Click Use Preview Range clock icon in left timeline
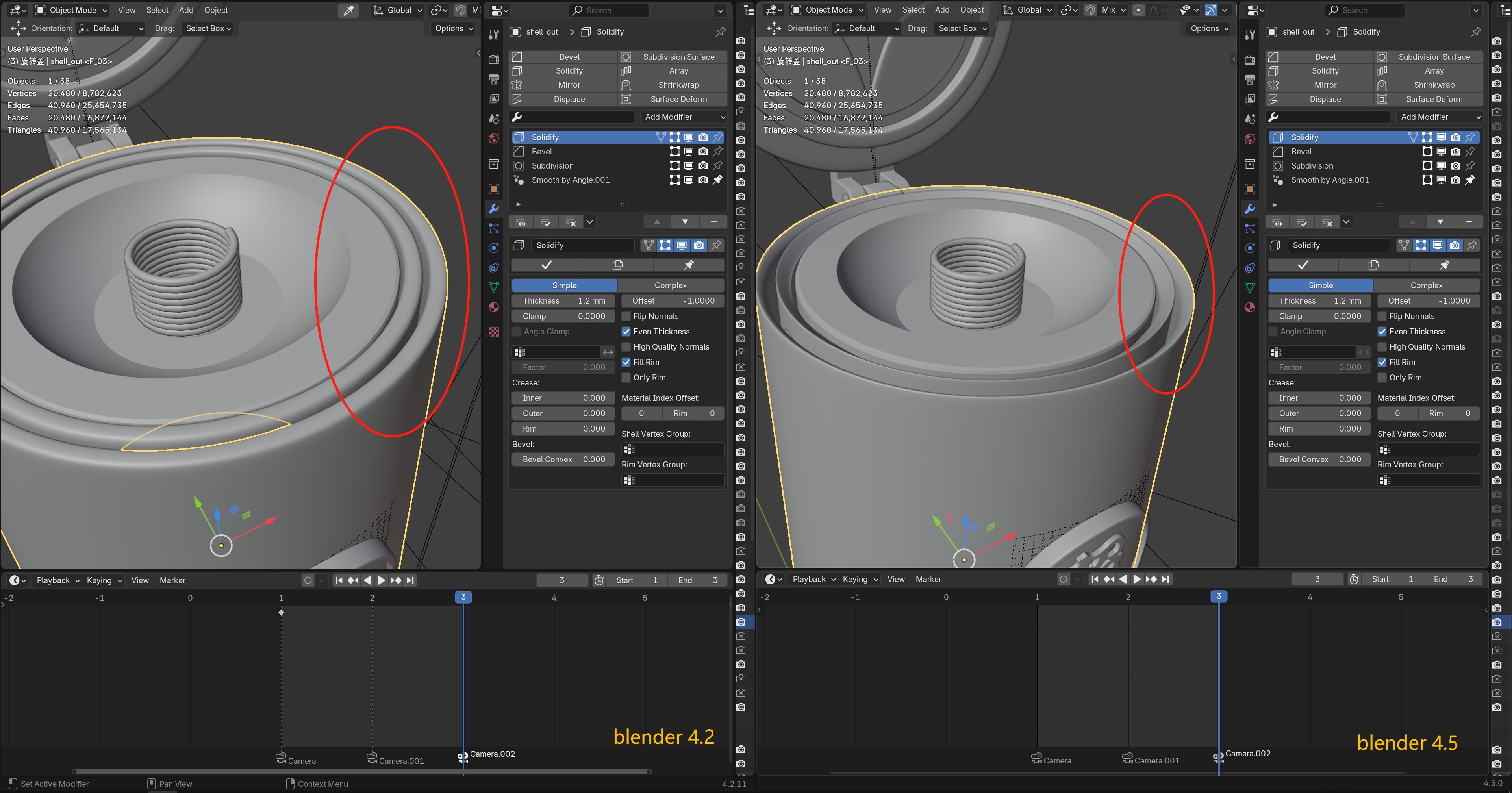1512x793 pixels. (x=598, y=580)
